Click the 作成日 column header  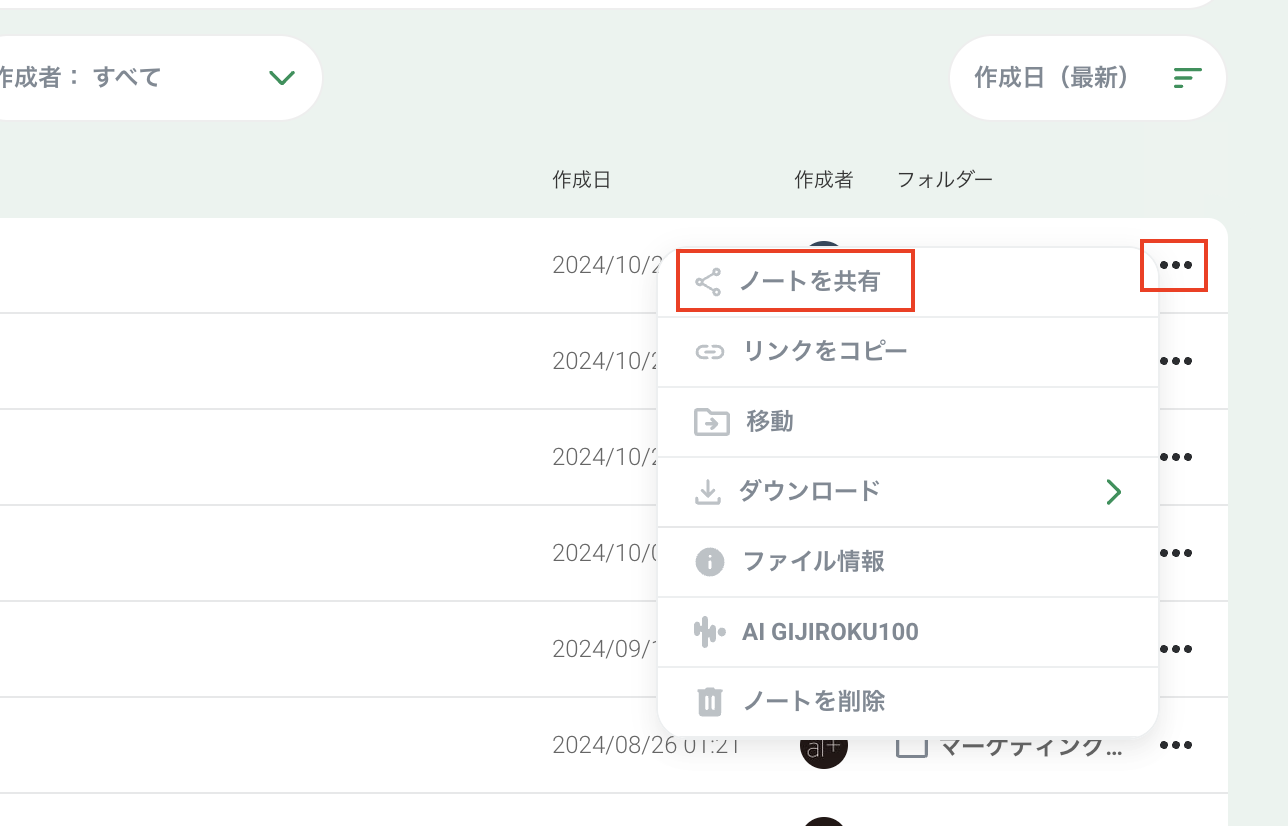[x=581, y=180]
